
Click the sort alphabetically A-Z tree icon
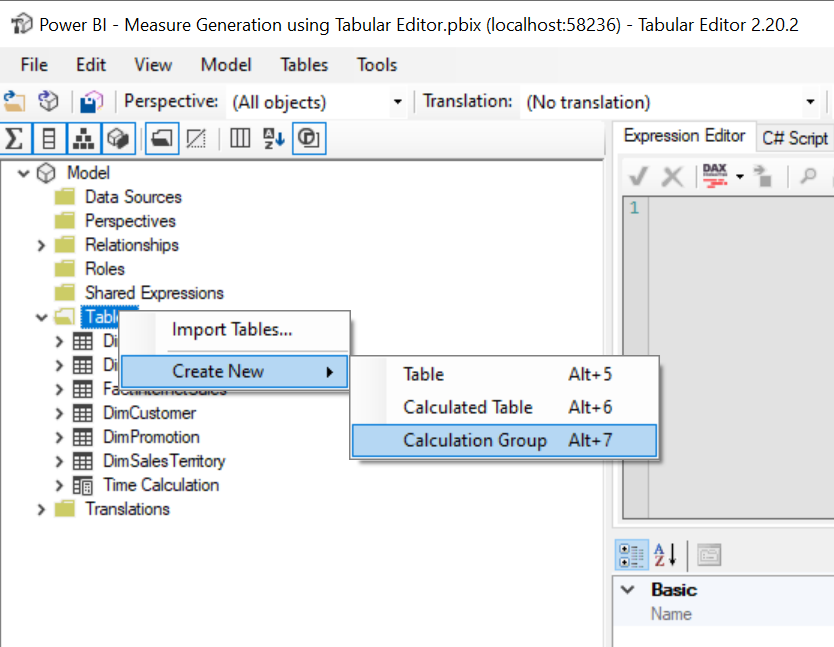tap(273, 138)
